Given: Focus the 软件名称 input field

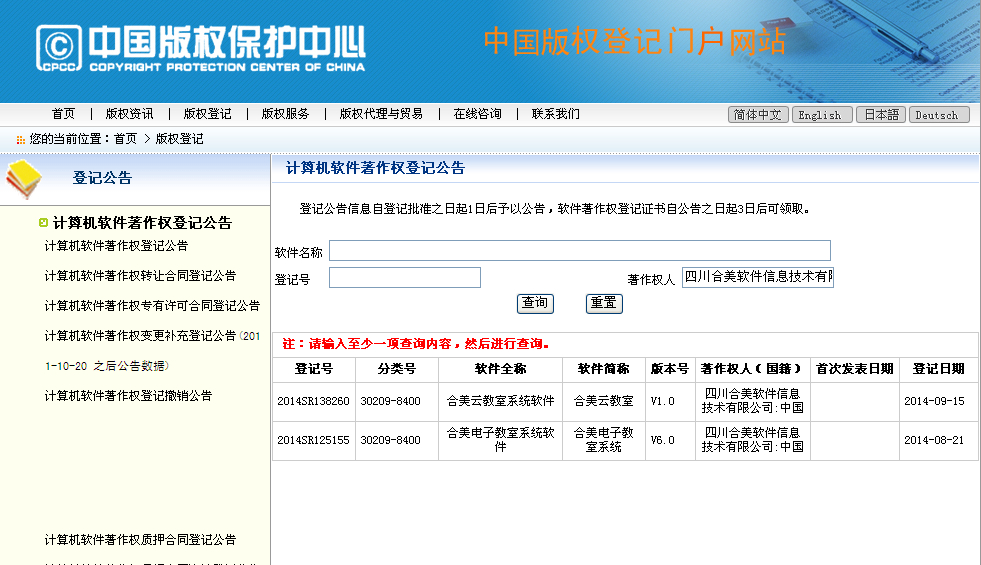Looking at the screenshot, I should coord(579,251).
